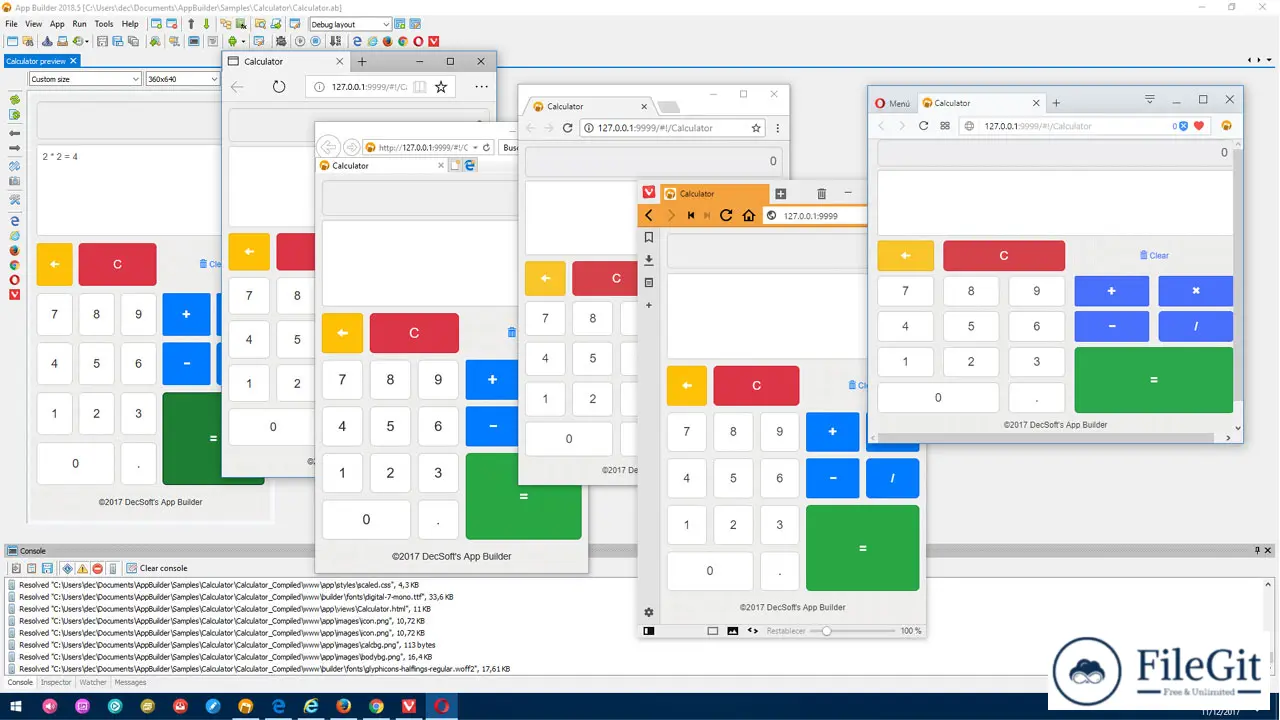Viewport: 1280px width, 720px height.
Task: Open the App menu
Action: click(x=57, y=24)
